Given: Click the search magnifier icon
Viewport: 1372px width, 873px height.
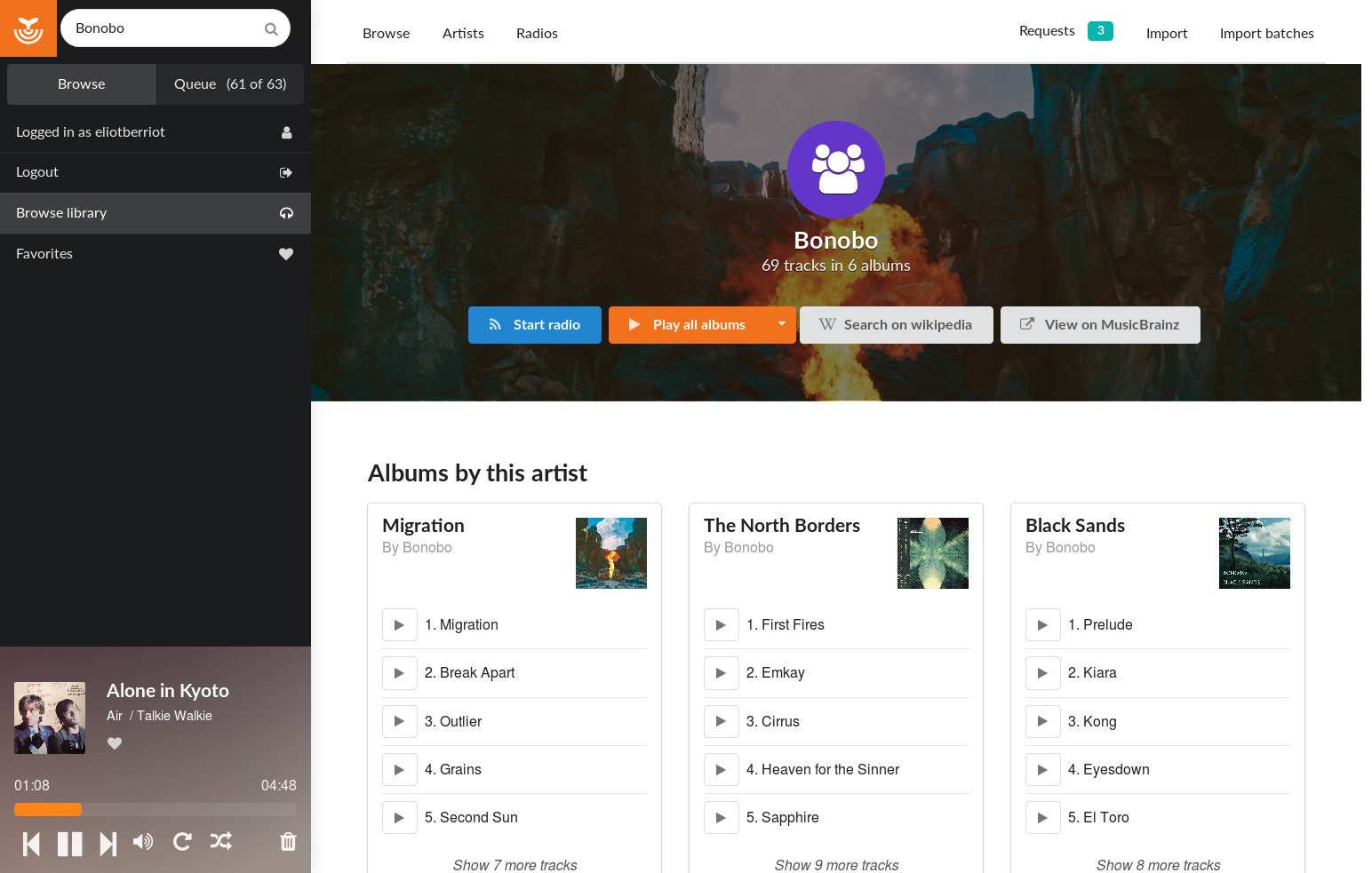Looking at the screenshot, I should (271, 28).
